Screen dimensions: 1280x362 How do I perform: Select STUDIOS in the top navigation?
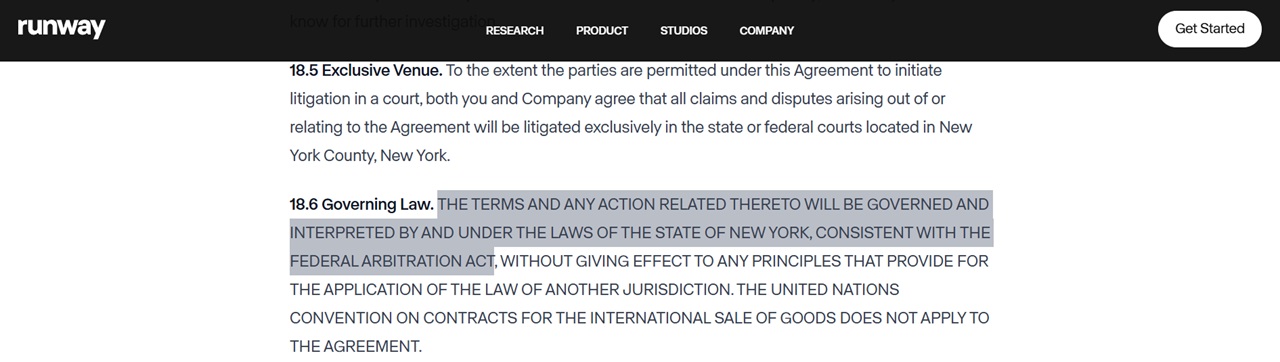click(x=684, y=30)
